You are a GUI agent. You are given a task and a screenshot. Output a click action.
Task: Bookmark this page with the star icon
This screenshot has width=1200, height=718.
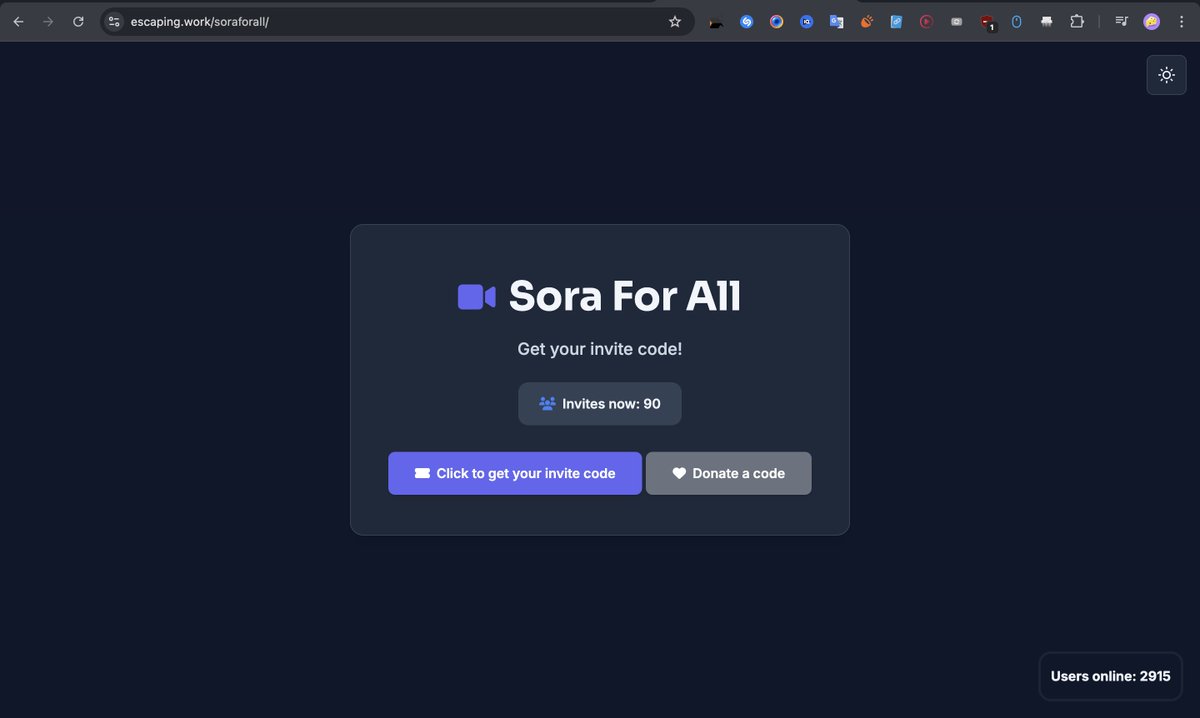click(674, 21)
